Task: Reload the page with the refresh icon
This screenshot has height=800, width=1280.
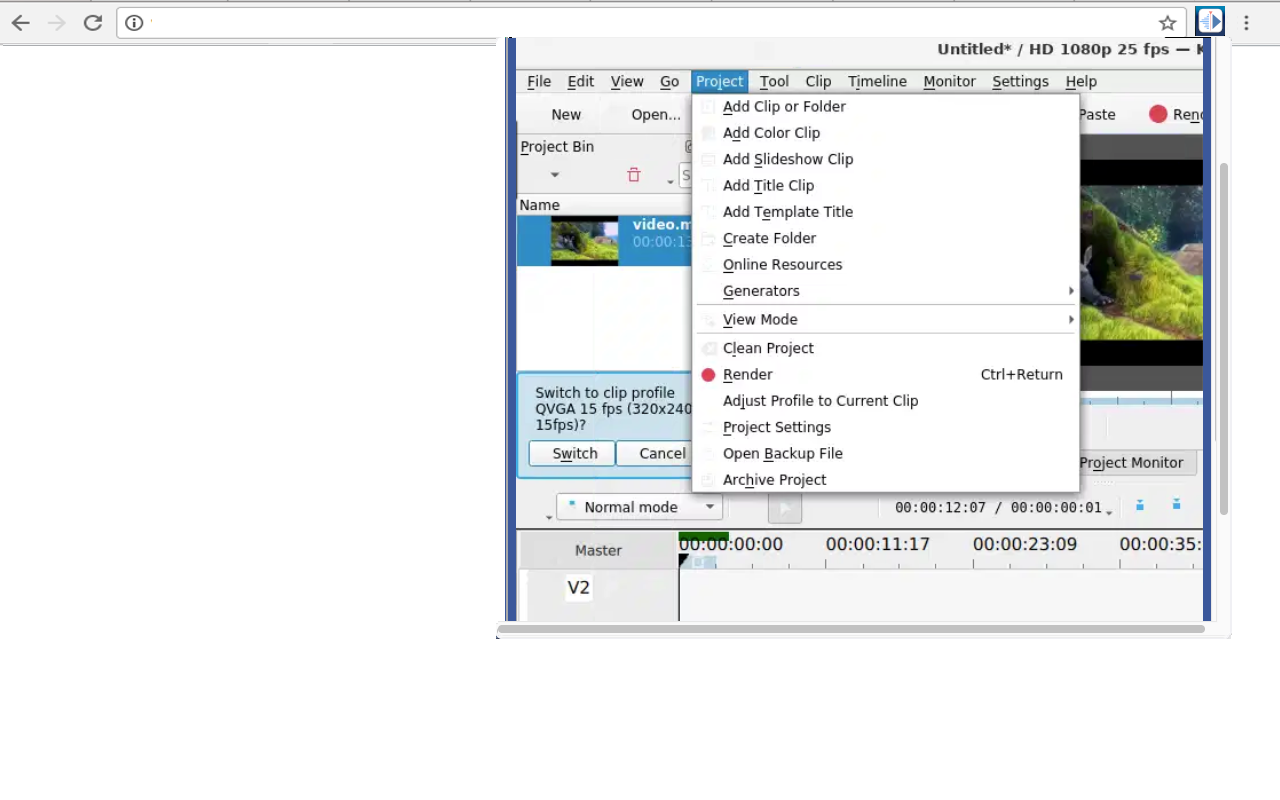Action: [93, 23]
